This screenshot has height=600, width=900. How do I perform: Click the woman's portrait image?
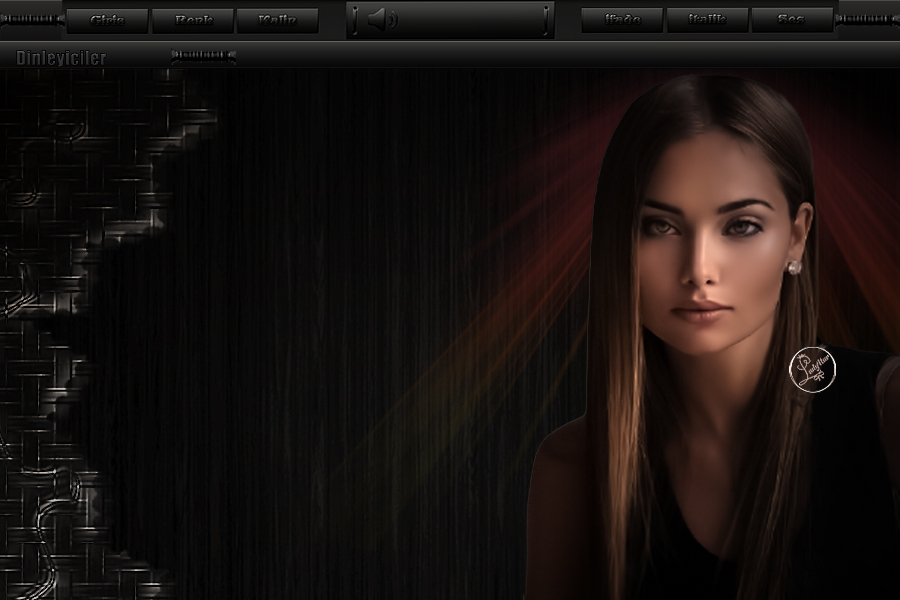click(x=710, y=300)
